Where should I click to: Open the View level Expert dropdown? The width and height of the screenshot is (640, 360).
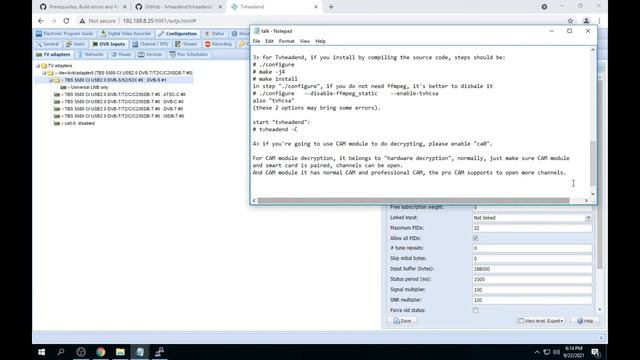[x=540, y=321]
